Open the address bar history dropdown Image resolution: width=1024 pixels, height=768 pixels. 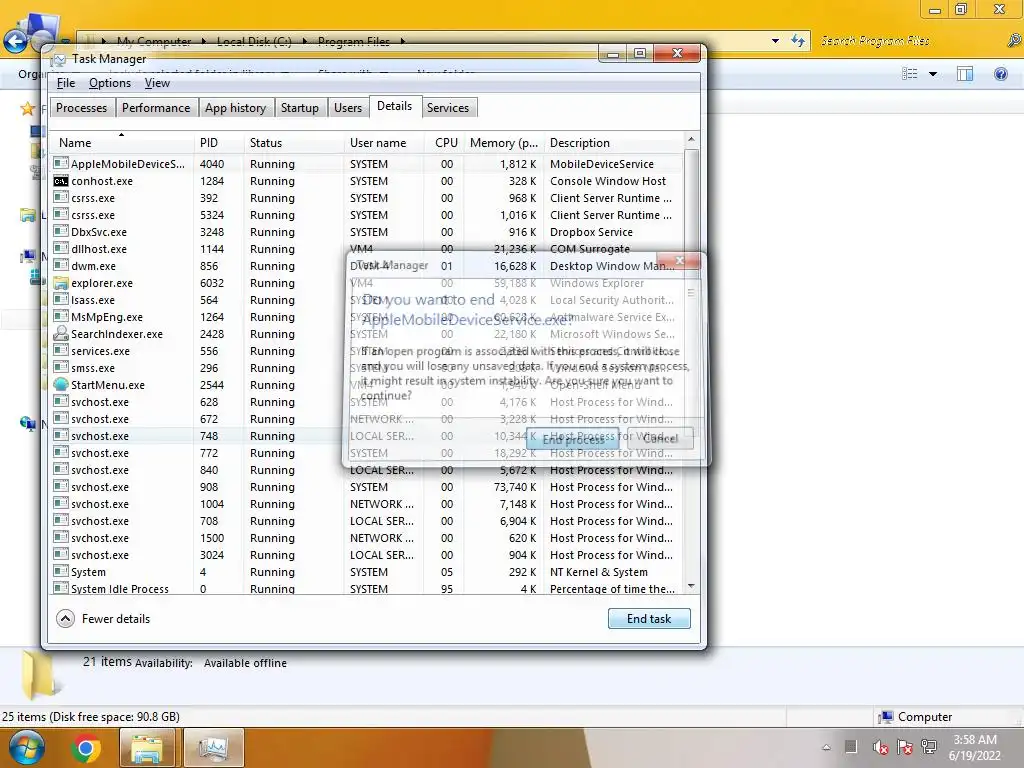click(x=775, y=40)
